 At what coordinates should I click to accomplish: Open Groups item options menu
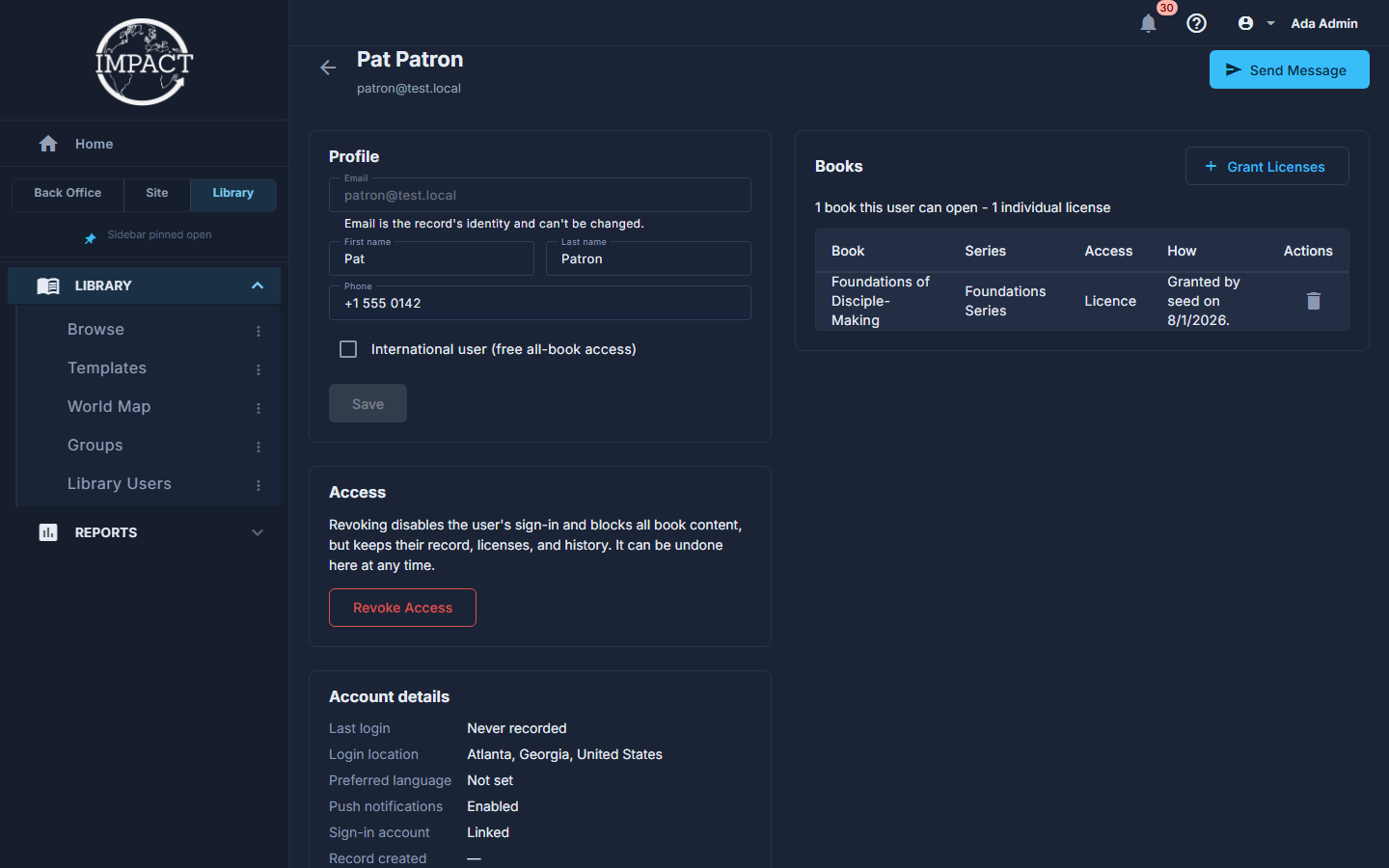(259, 447)
